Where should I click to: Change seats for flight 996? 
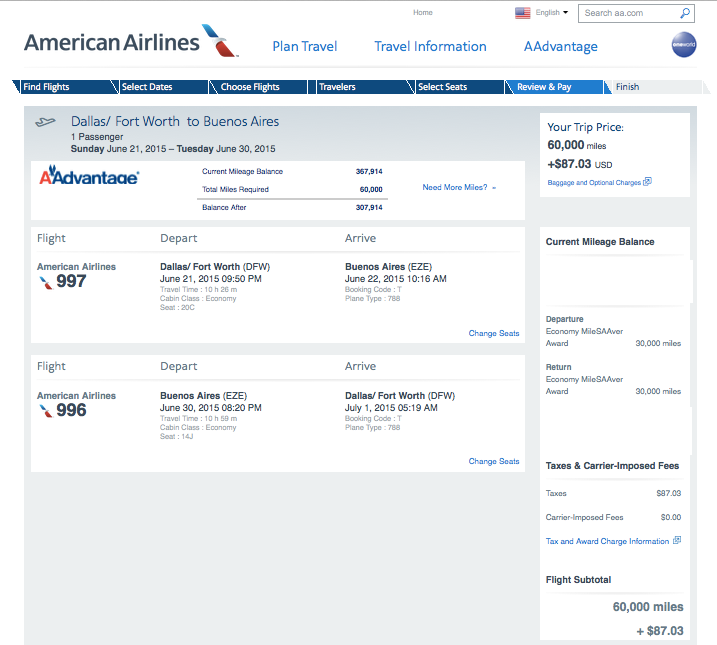[494, 461]
